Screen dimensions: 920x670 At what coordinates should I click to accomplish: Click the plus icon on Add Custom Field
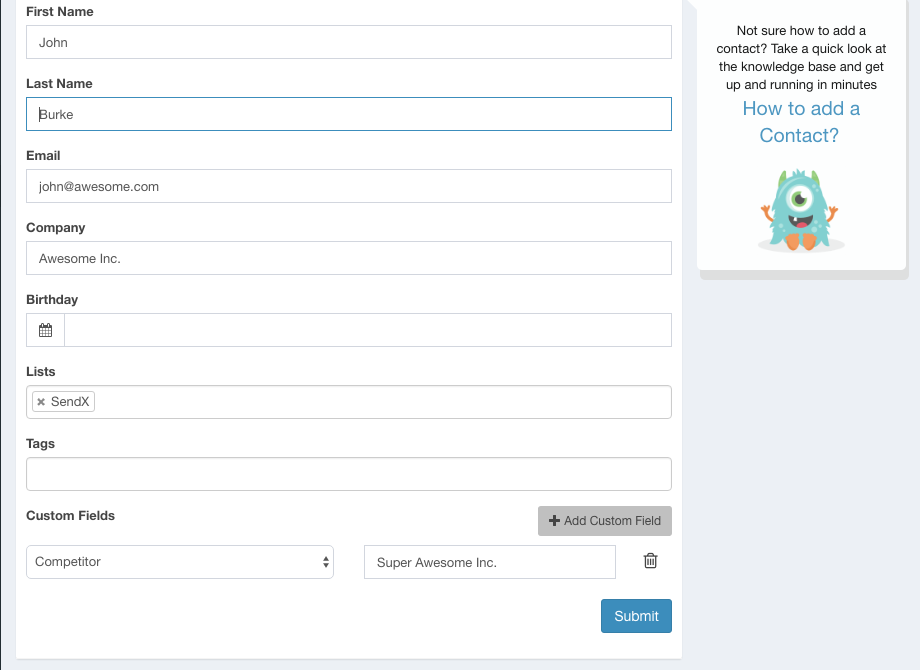[x=554, y=521]
